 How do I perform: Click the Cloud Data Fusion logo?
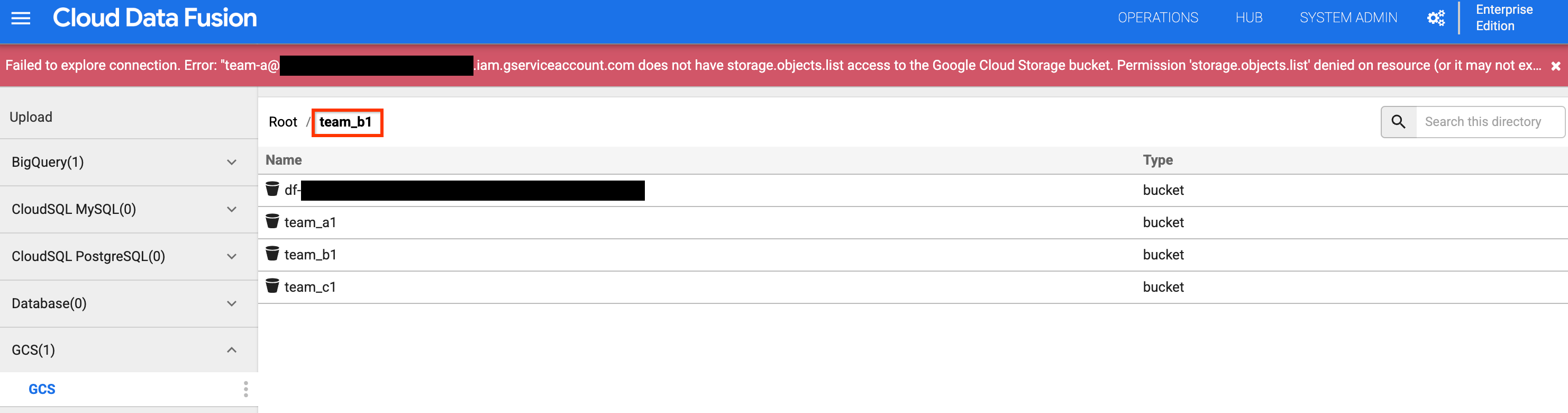155,17
